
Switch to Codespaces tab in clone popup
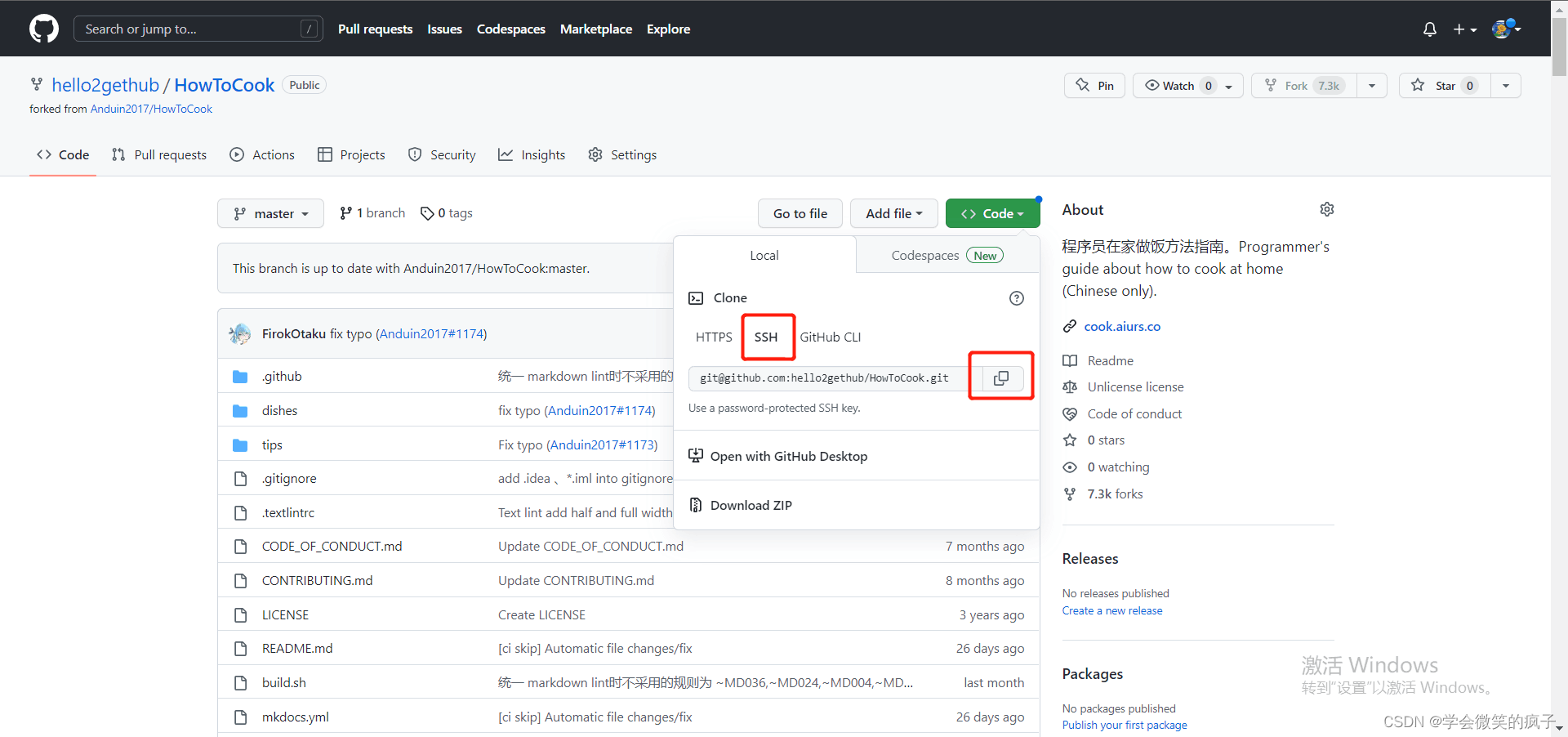tap(947, 255)
